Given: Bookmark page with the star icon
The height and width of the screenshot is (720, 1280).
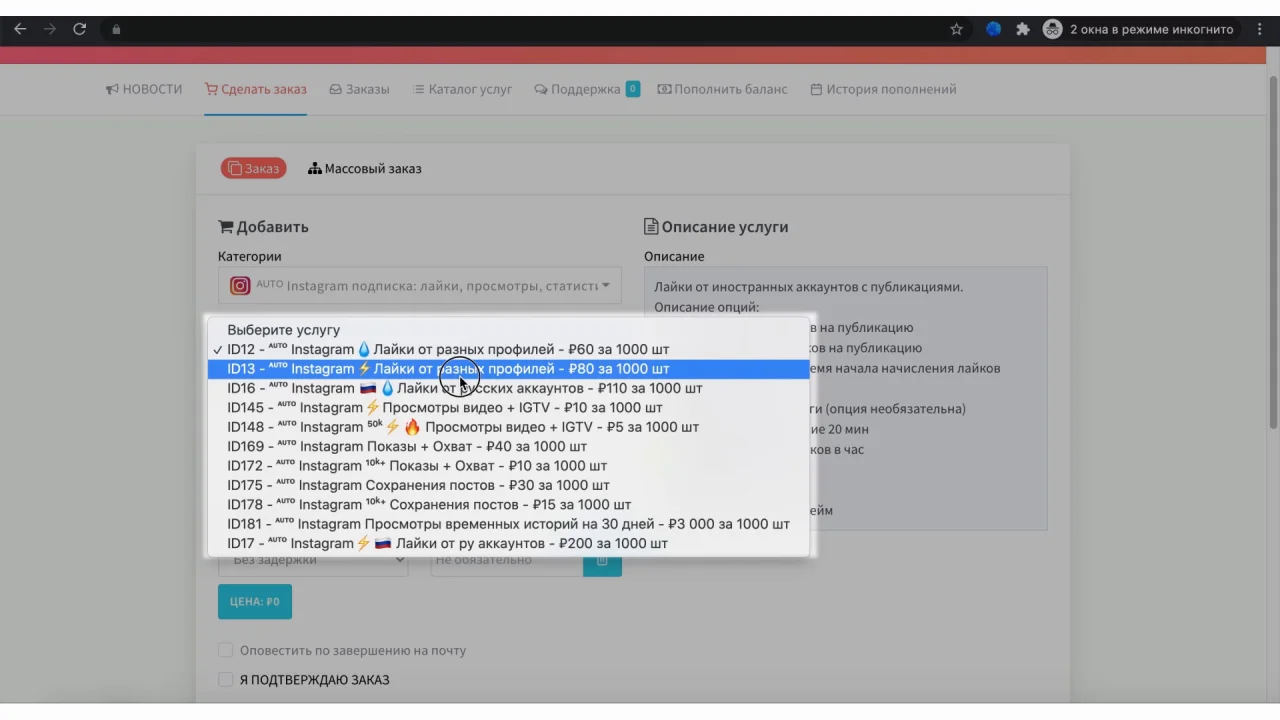Looking at the screenshot, I should point(956,29).
